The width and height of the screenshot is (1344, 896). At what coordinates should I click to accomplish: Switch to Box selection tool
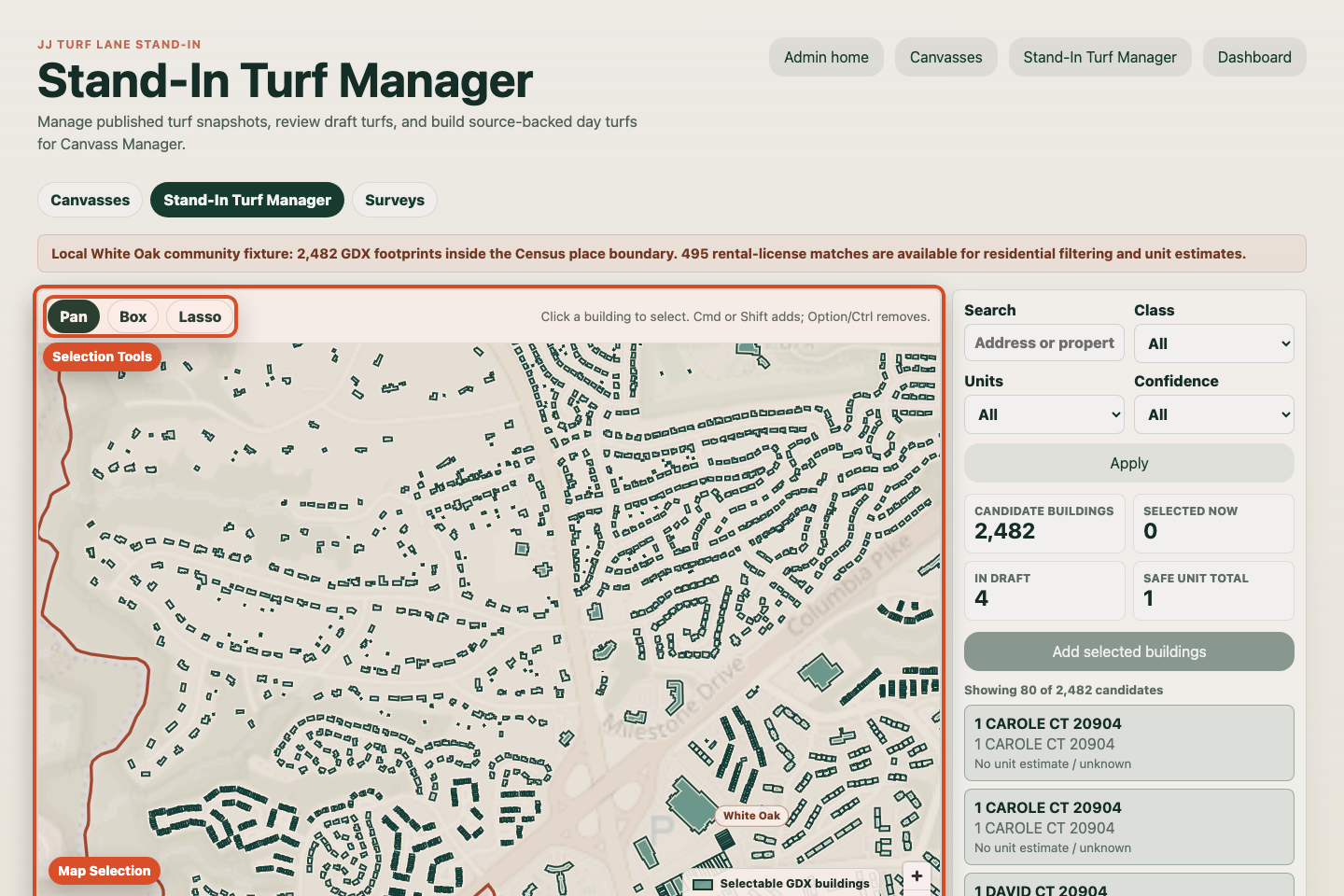tap(133, 316)
